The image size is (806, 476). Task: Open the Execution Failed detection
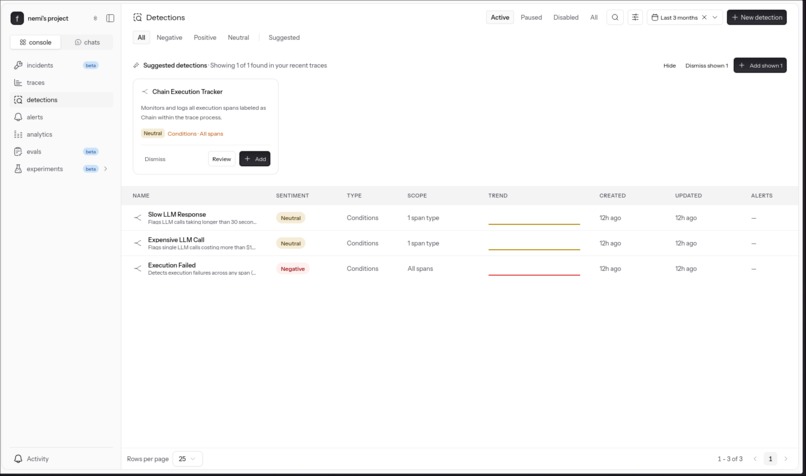tap(172, 265)
